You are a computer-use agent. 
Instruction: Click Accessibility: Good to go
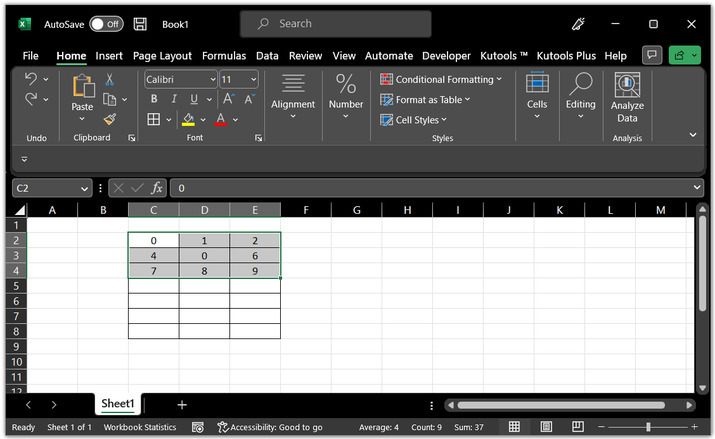270,427
